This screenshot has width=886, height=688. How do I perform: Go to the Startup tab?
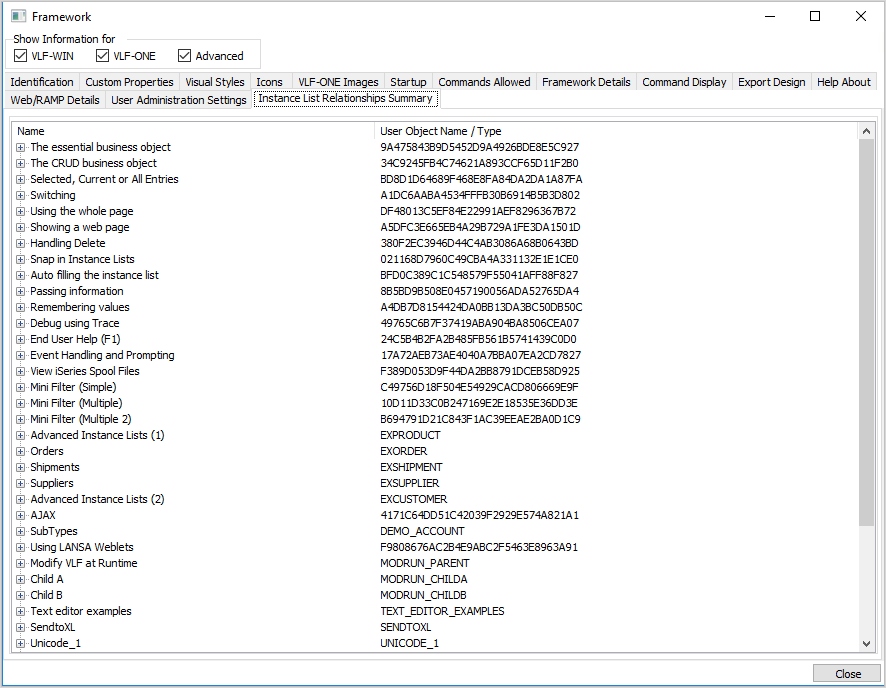409,82
